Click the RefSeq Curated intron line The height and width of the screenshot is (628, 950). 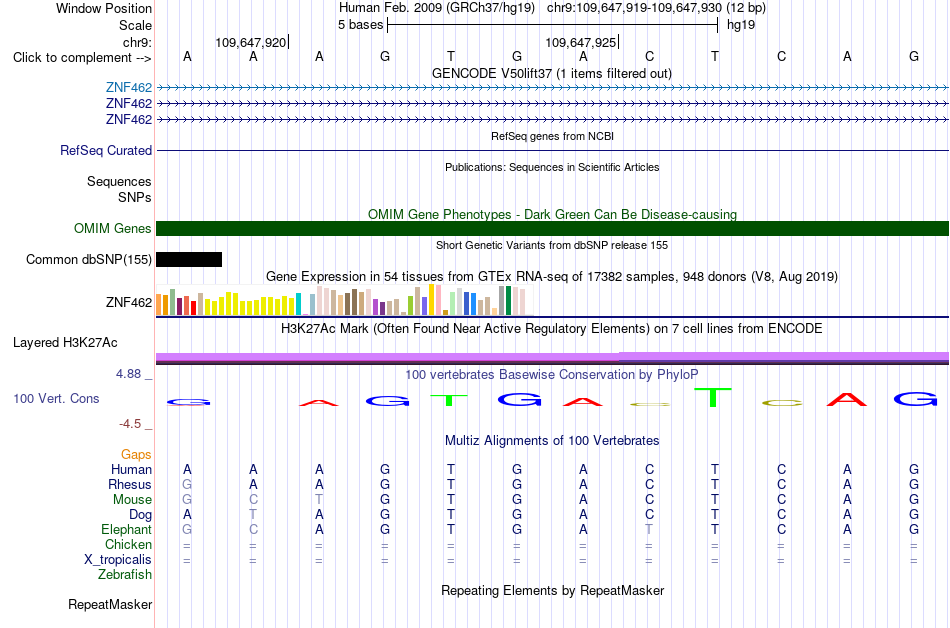click(552, 150)
